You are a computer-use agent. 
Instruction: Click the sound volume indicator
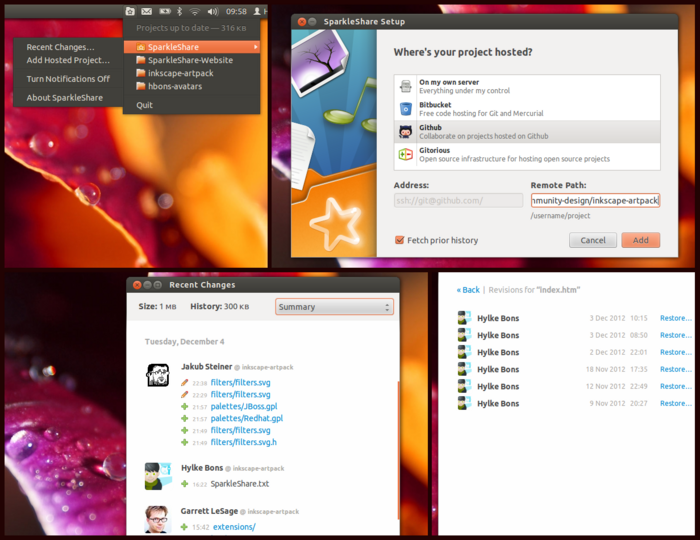(x=212, y=11)
